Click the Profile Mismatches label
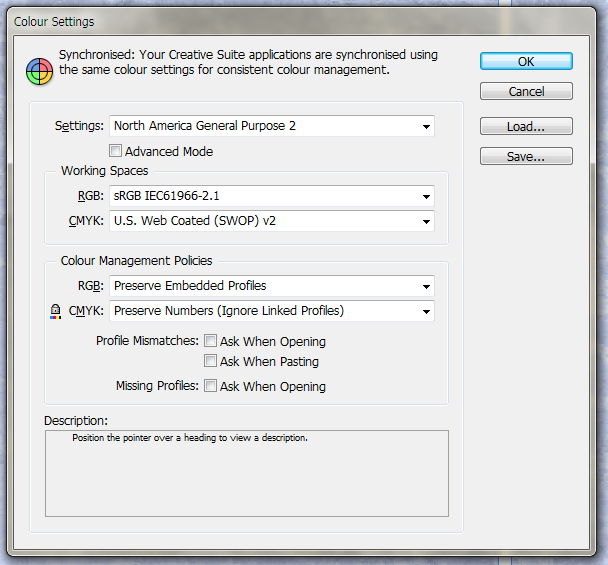Screen dimensions: 608x565 pos(147,340)
